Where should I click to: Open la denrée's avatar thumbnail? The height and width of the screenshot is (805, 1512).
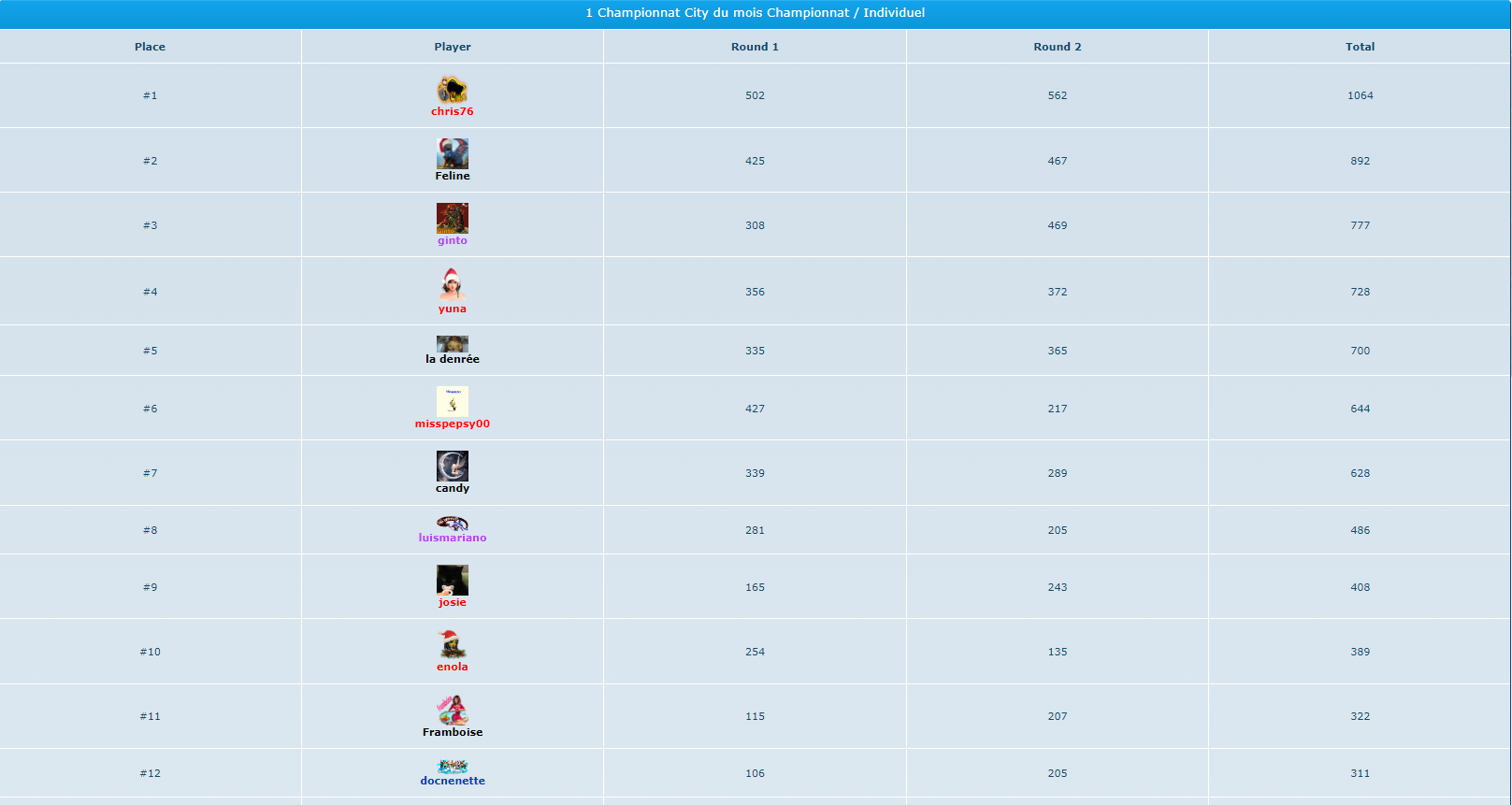point(452,344)
